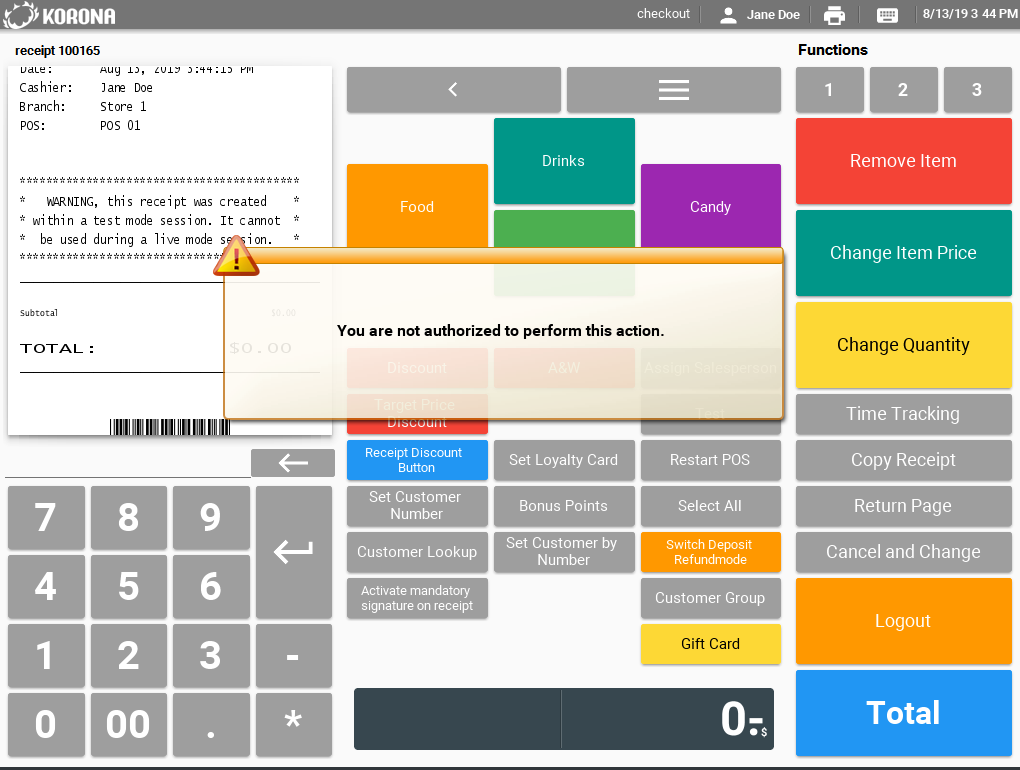1020x770 pixels.
Task: Click the keypad input line field
Action: pyautogui.click(x=128, y=463)
